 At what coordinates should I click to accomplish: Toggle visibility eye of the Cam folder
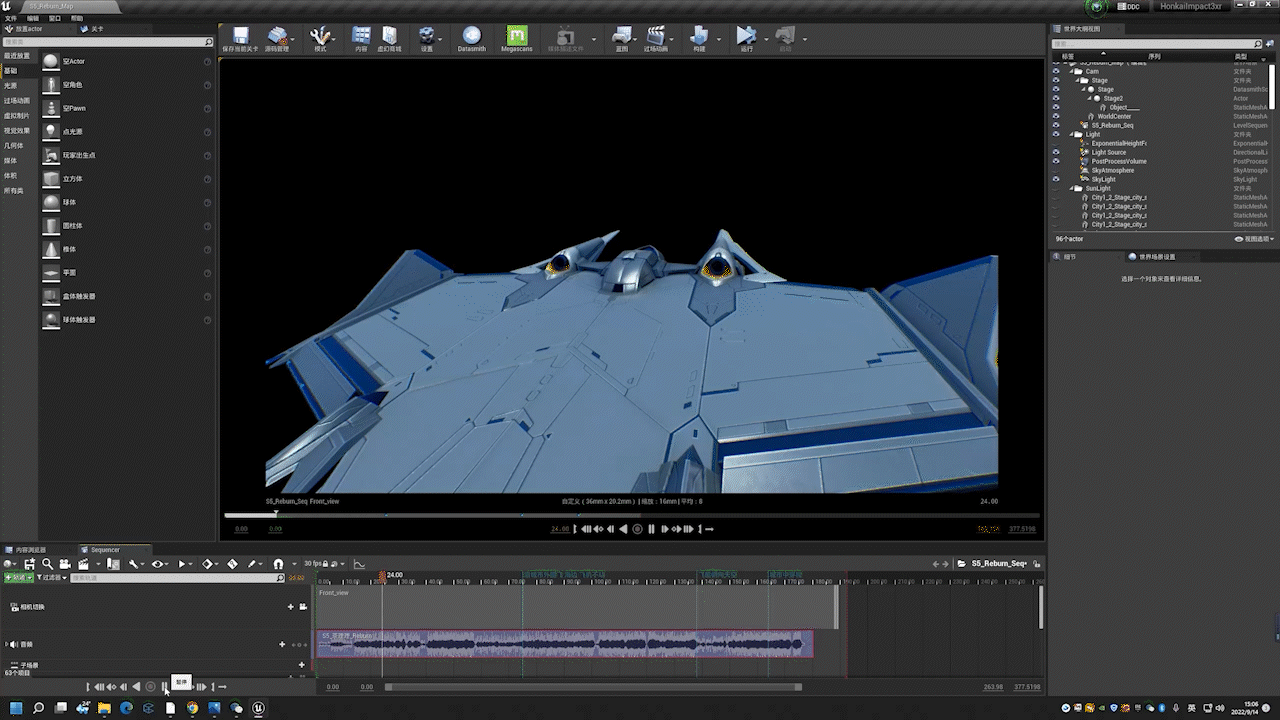click(x=1055, y=72)
